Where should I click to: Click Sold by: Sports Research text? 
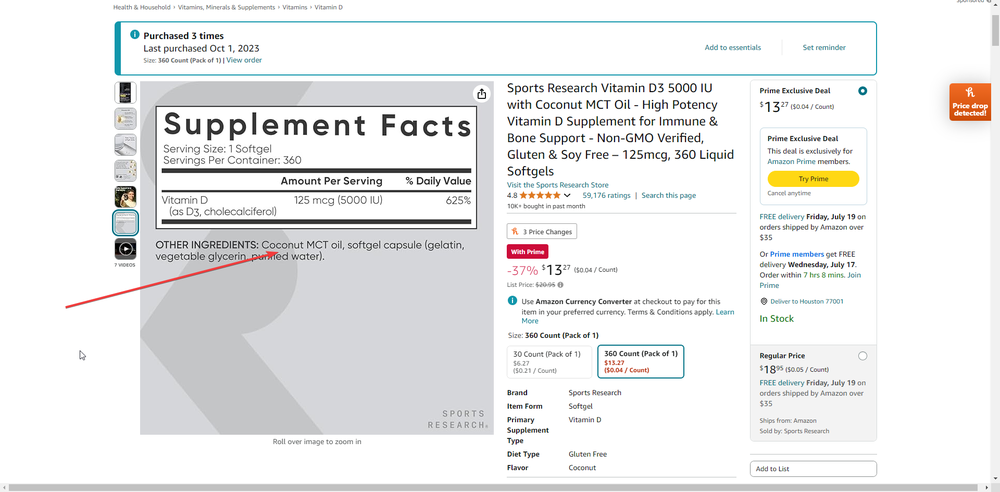click(795, 431)
